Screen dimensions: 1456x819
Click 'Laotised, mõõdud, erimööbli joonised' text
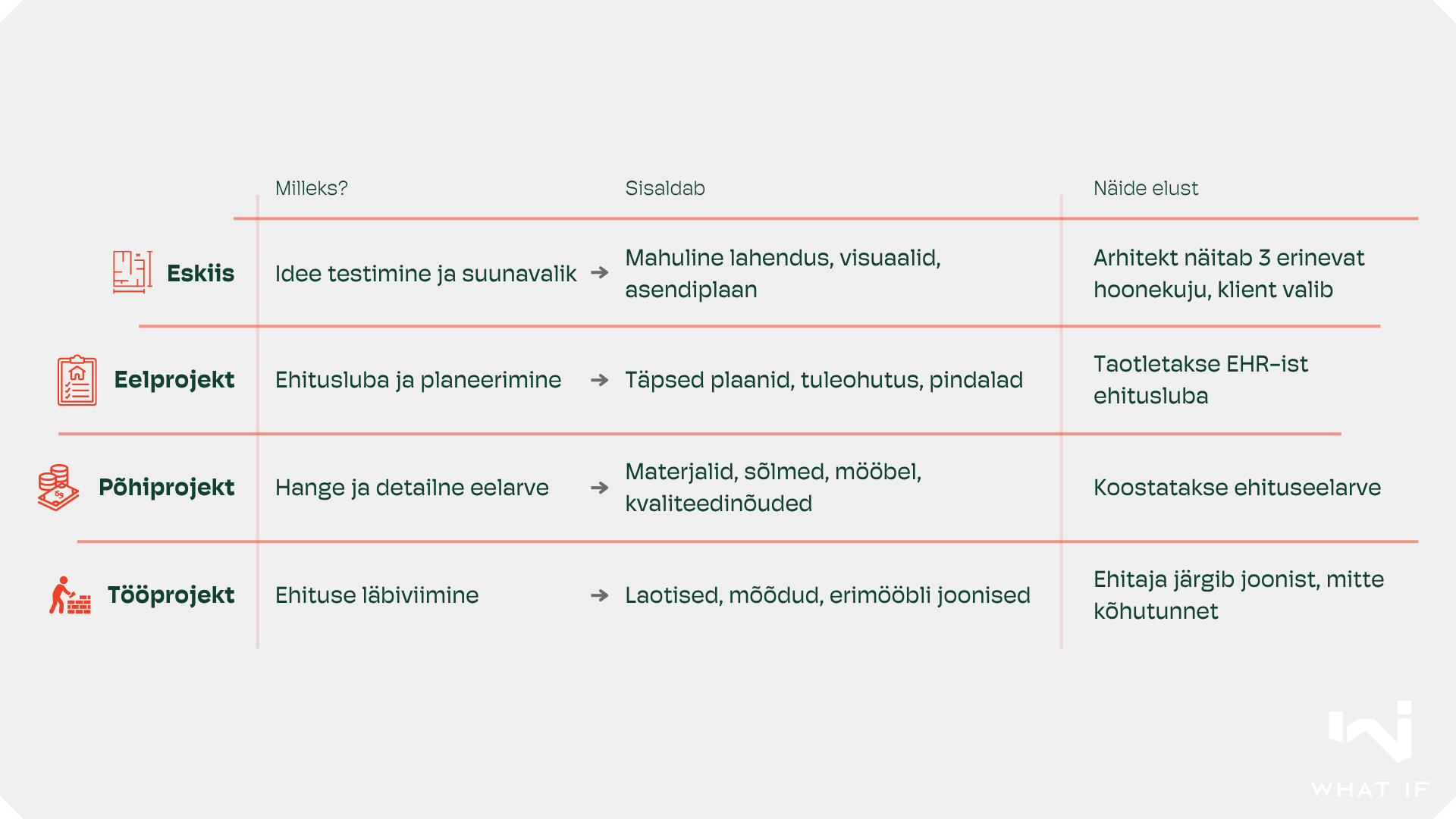(827, 595)
